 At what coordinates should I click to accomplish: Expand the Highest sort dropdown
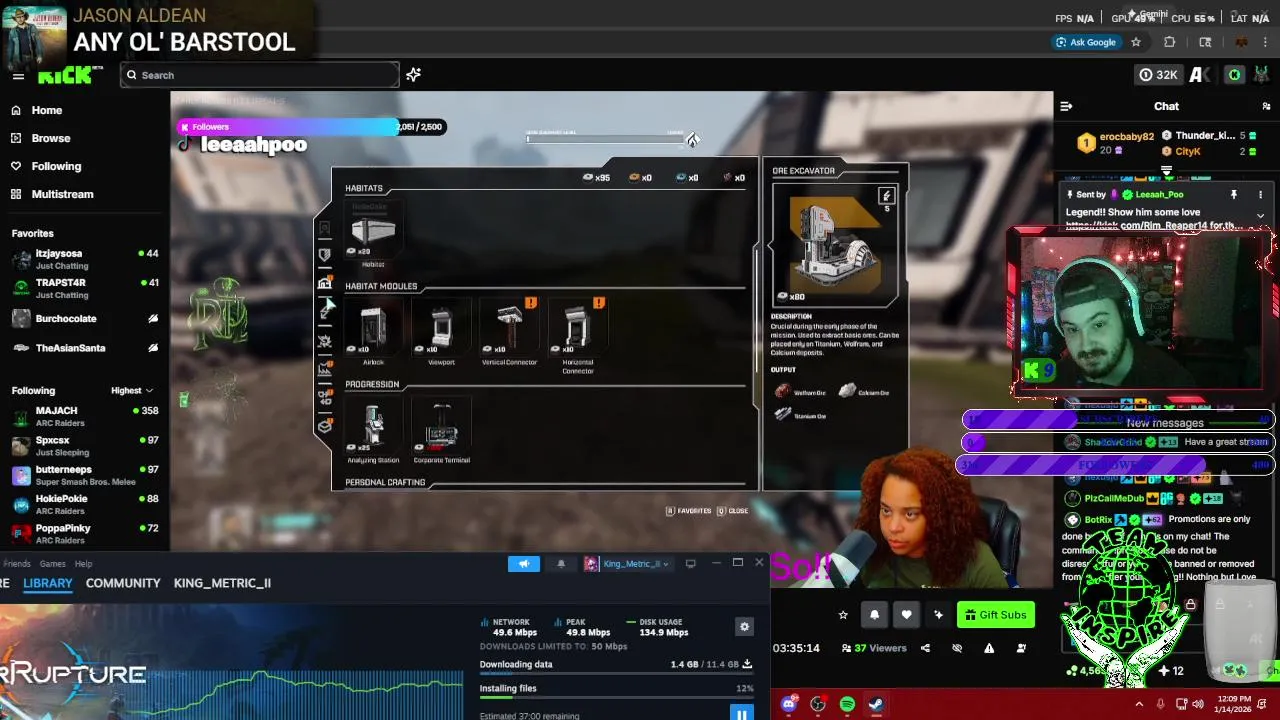tap(132, 391)
